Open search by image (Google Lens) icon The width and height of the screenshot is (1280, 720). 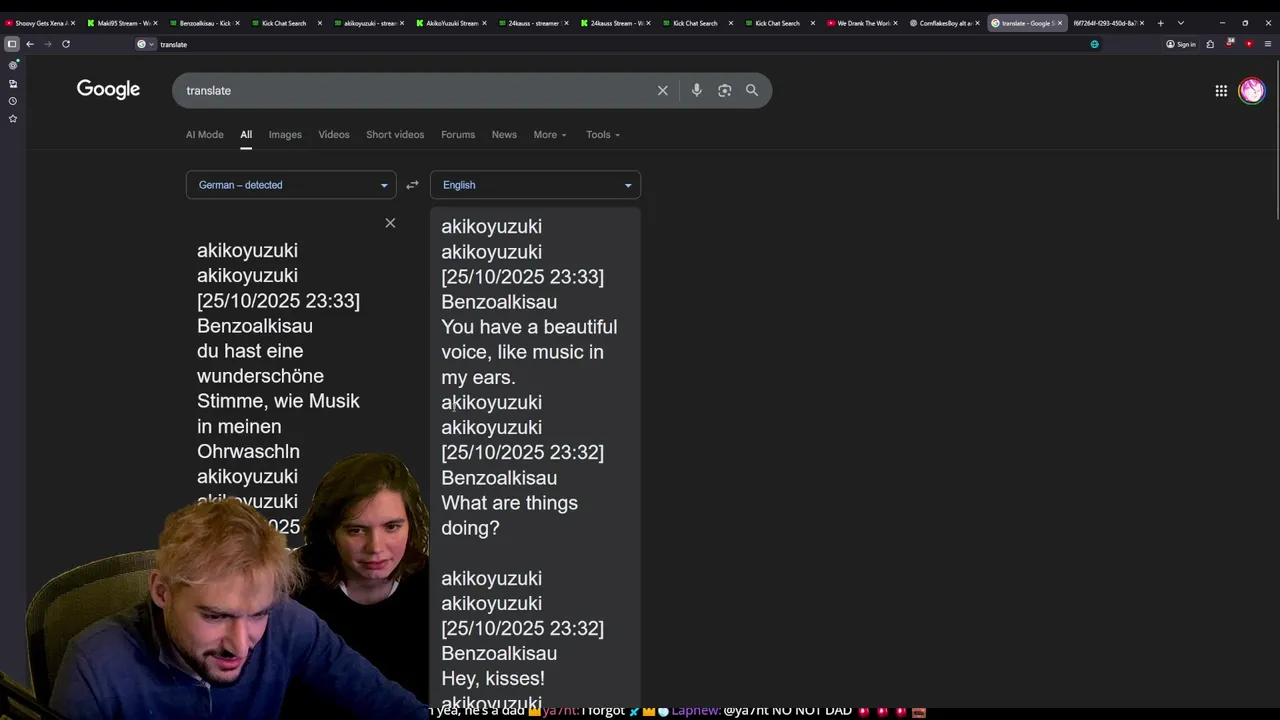(725, 90)
